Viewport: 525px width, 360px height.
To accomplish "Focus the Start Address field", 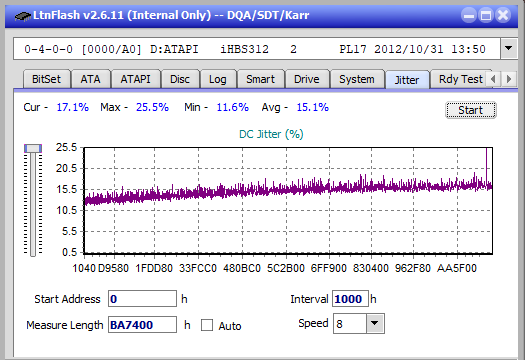I will (142, 299).
